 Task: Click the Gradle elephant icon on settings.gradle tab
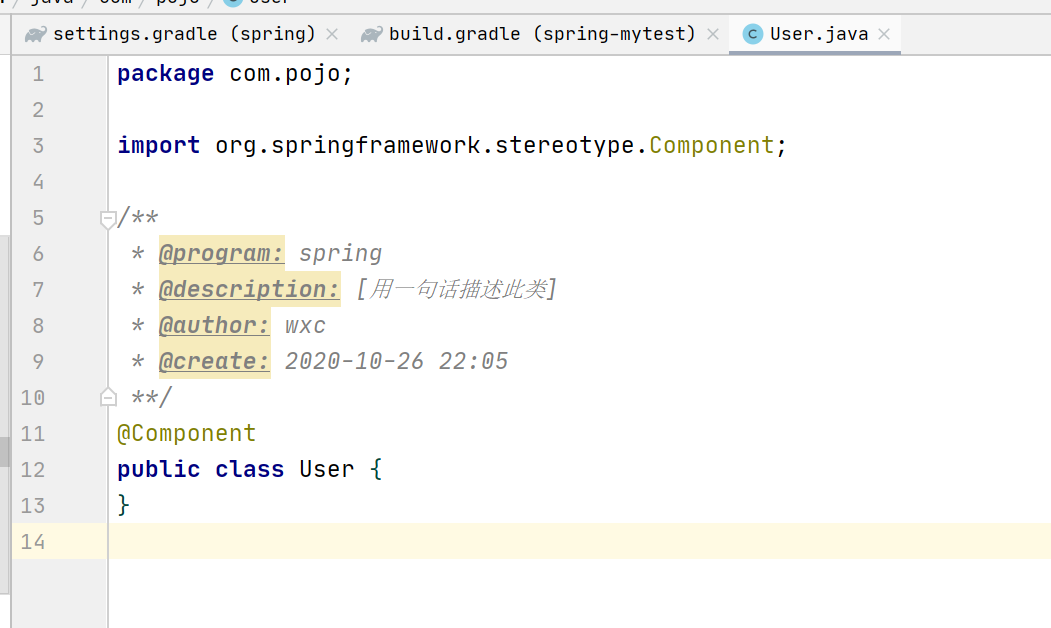click(35, 33)
